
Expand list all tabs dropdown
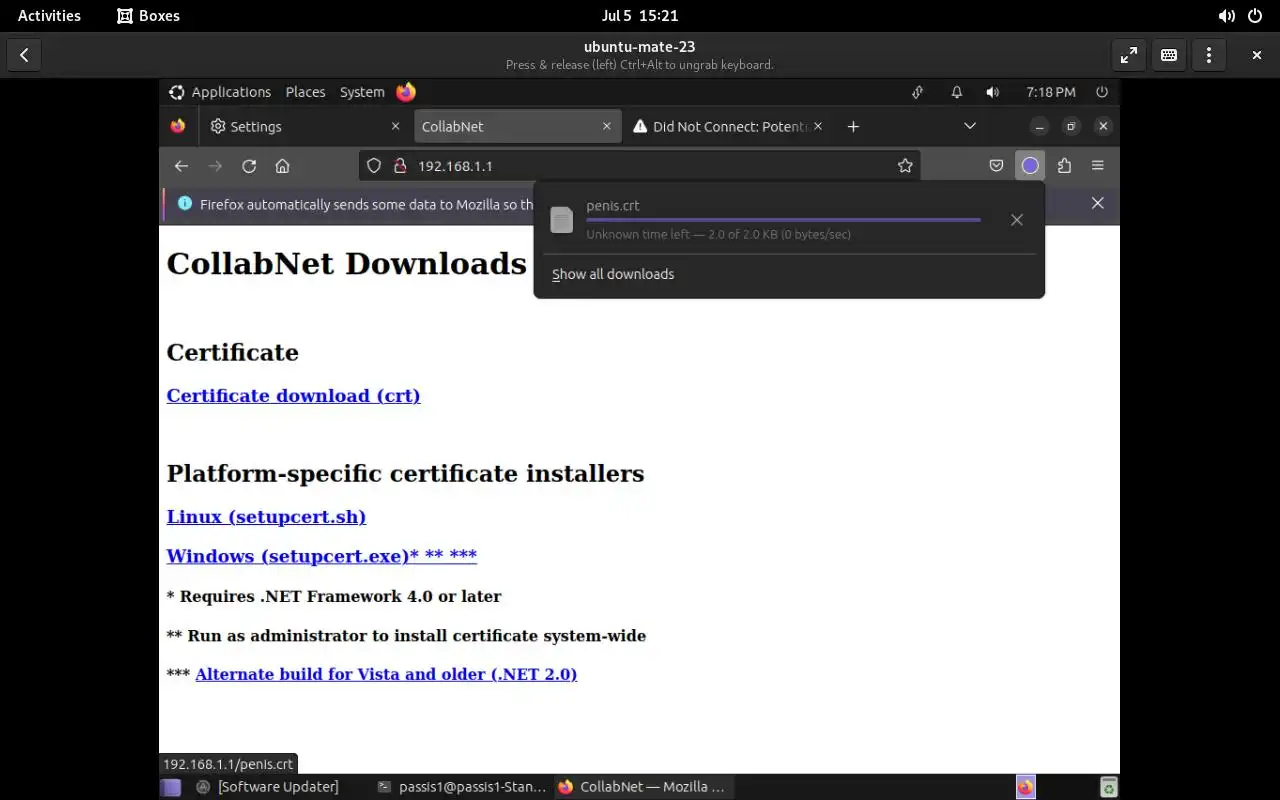coord(969,126)
